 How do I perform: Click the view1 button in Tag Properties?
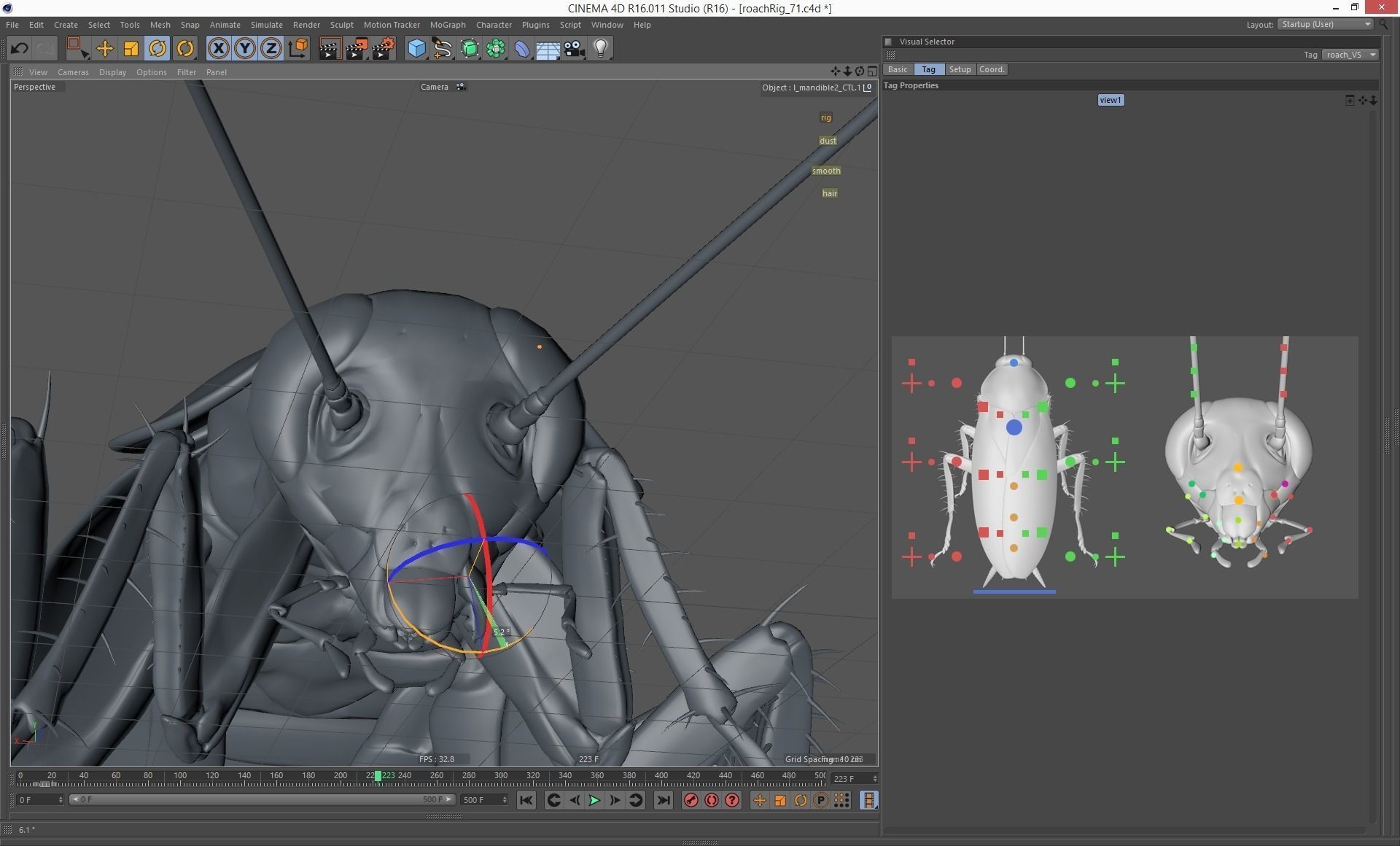(x=1111, y=100)
